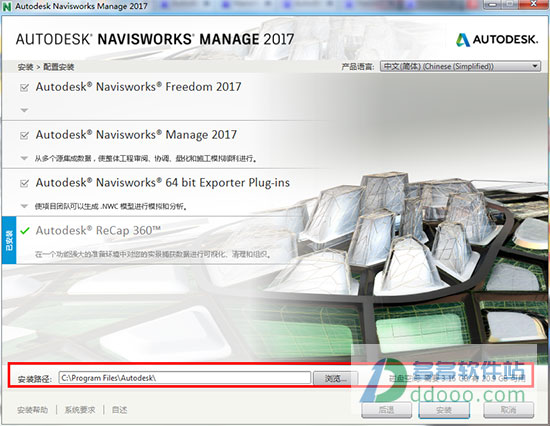Expand the 64 bit Exporter Plug-ins options arrow
550x426 pixels.
pos(24,206)
